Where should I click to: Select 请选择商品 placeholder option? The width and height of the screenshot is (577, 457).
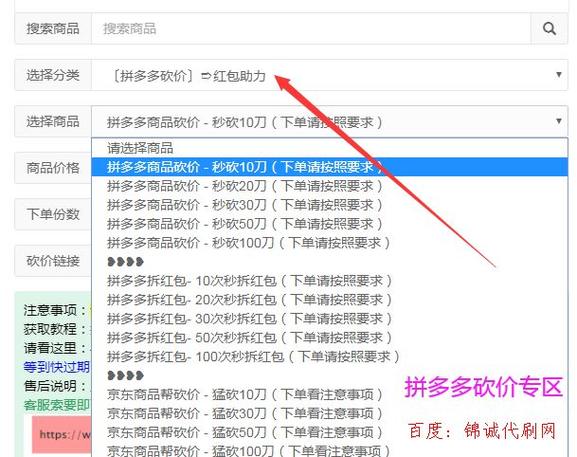329,148
